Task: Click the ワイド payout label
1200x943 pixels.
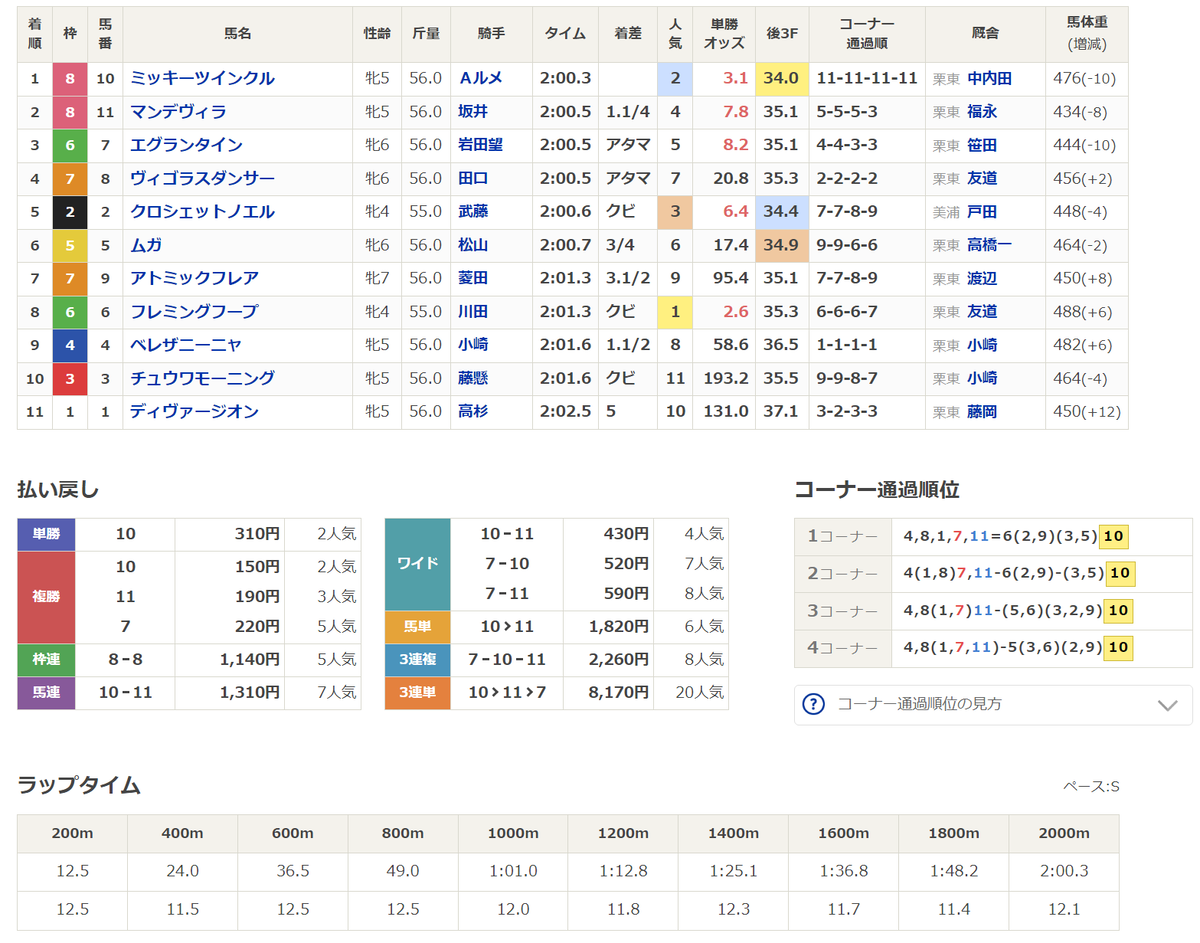Action: [418, 563]
